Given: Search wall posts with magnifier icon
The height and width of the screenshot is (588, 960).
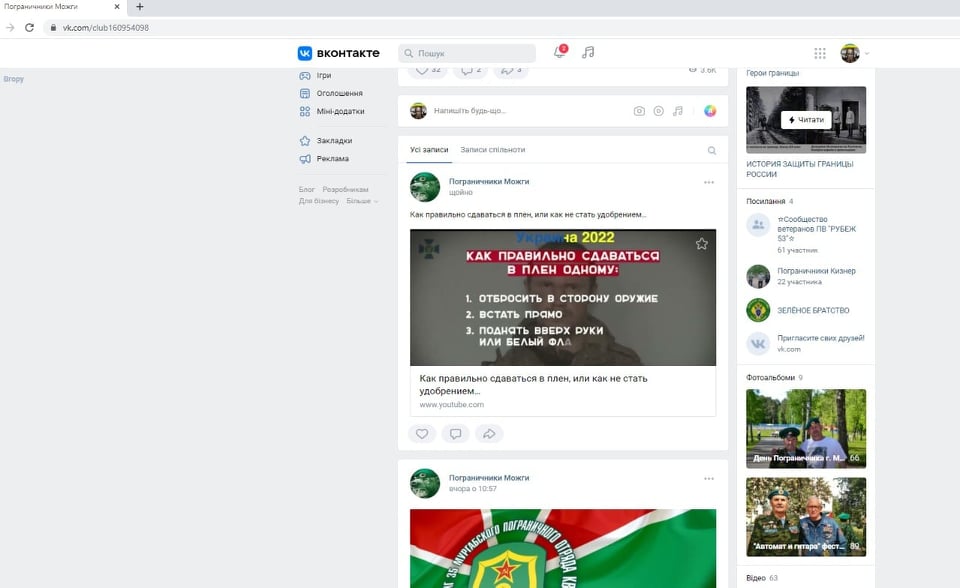Looking at the screenshot, I should (x=712, y=150).
